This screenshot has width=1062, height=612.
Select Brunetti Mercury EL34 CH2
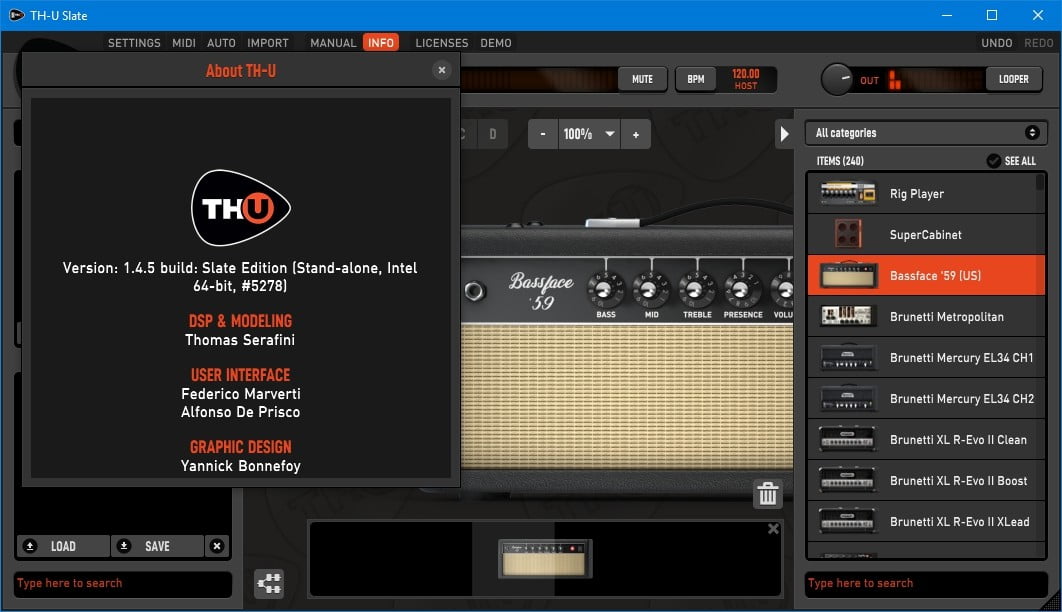926,399
